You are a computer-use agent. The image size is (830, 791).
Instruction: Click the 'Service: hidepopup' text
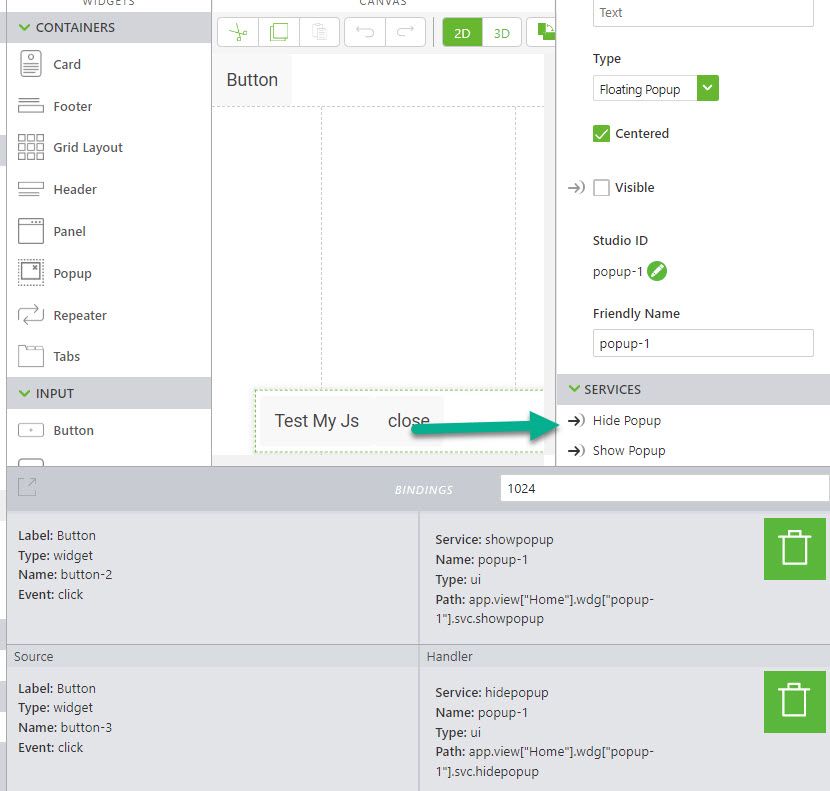coord(492,693)
